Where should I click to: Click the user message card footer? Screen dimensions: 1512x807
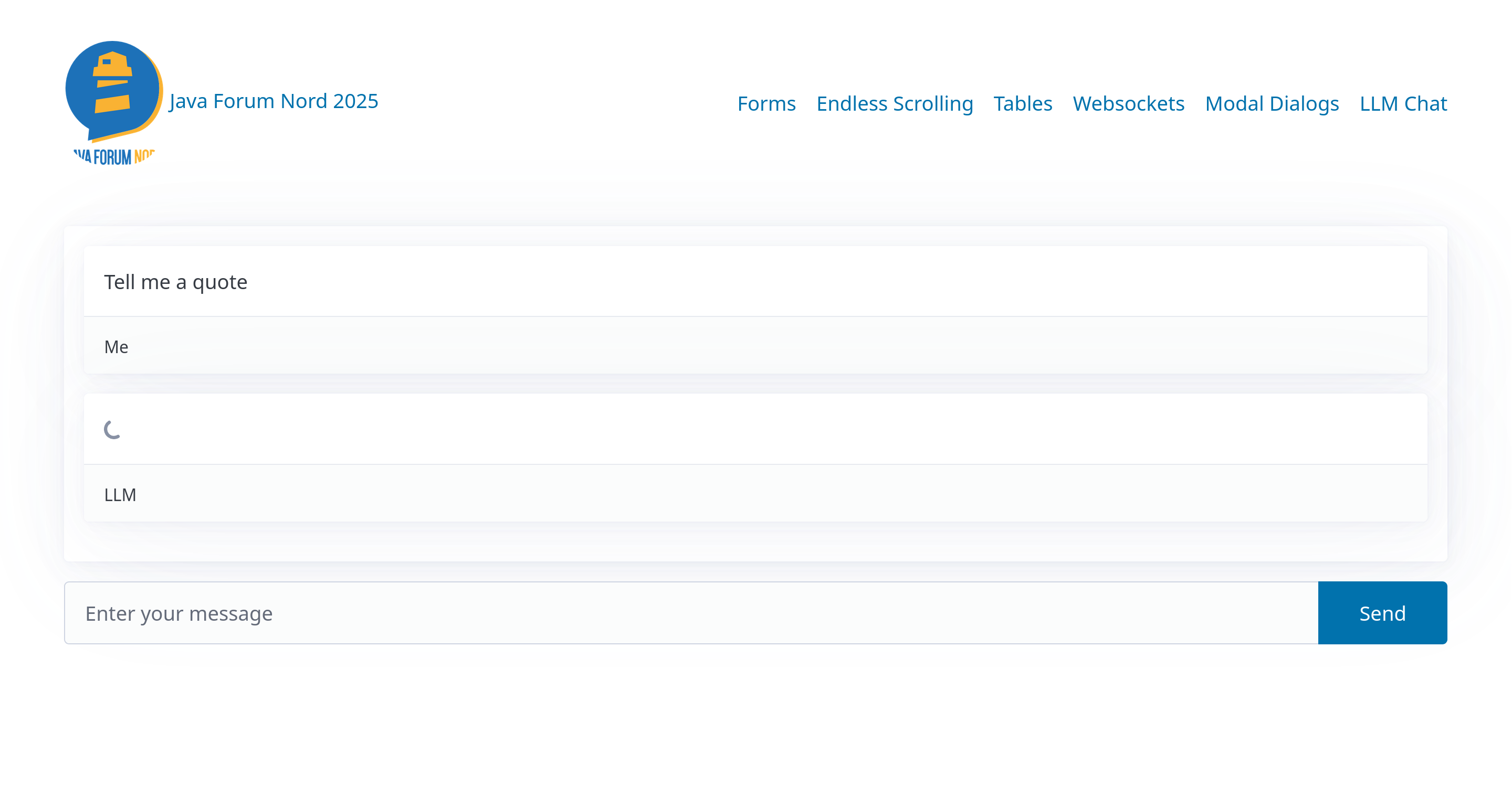[755, 346]
